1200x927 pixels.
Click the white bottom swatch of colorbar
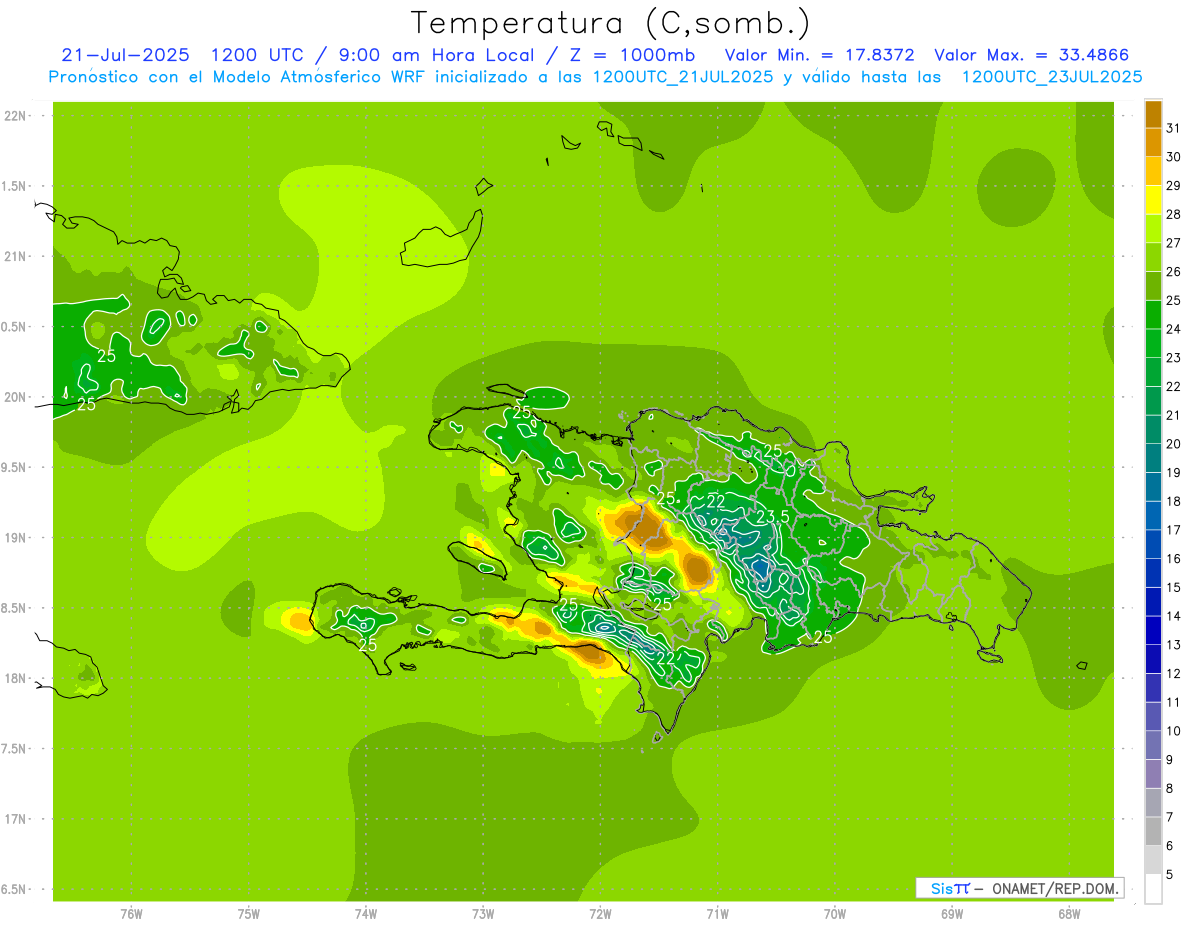click(x=1153, y=889)
